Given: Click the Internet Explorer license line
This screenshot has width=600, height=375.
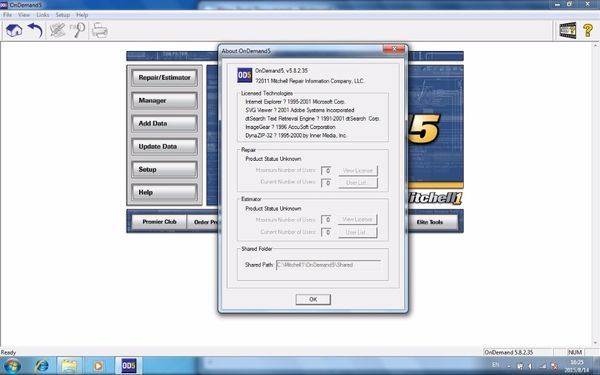Looking at the screenshot, I should point(295,102).
